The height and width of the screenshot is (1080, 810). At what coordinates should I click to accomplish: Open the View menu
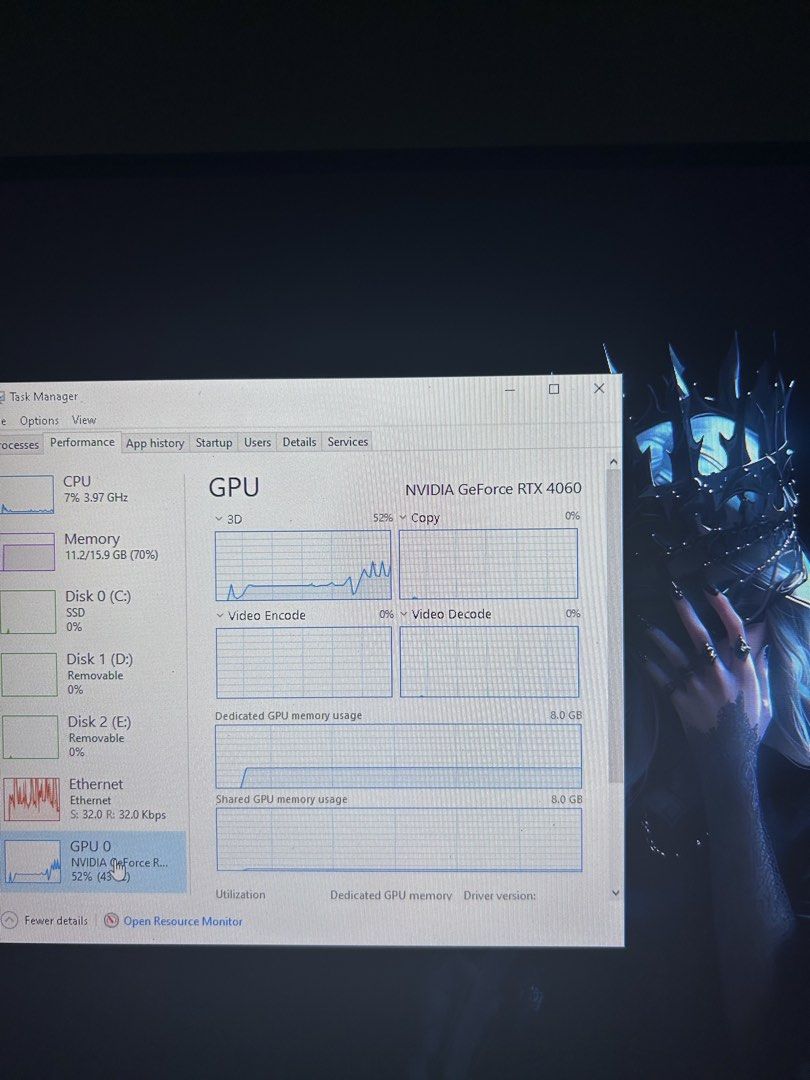point(84,419)
